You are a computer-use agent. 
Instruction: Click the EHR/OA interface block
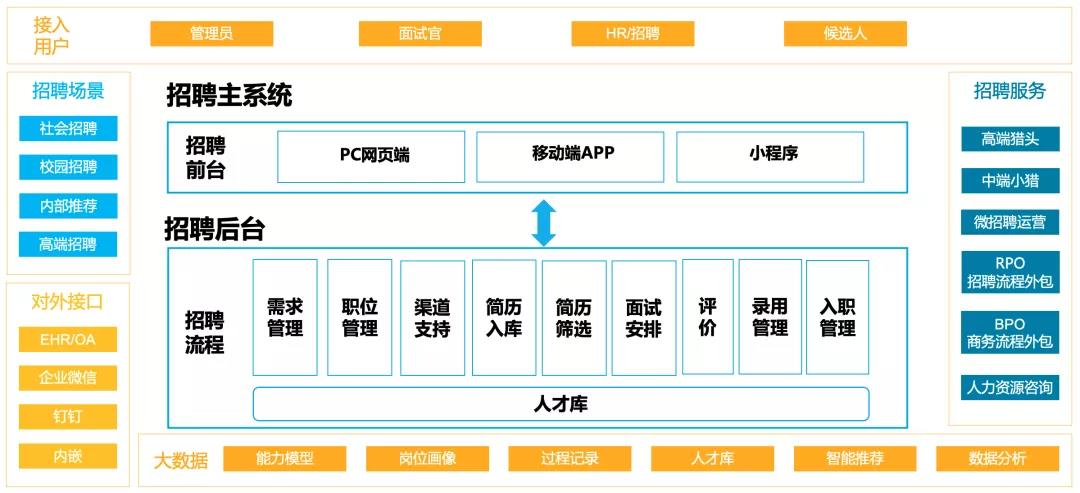click(x=68, y=340)
